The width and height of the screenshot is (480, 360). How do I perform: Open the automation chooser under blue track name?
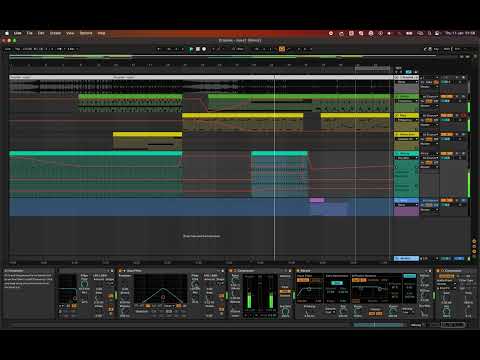[x=407, y=205]
